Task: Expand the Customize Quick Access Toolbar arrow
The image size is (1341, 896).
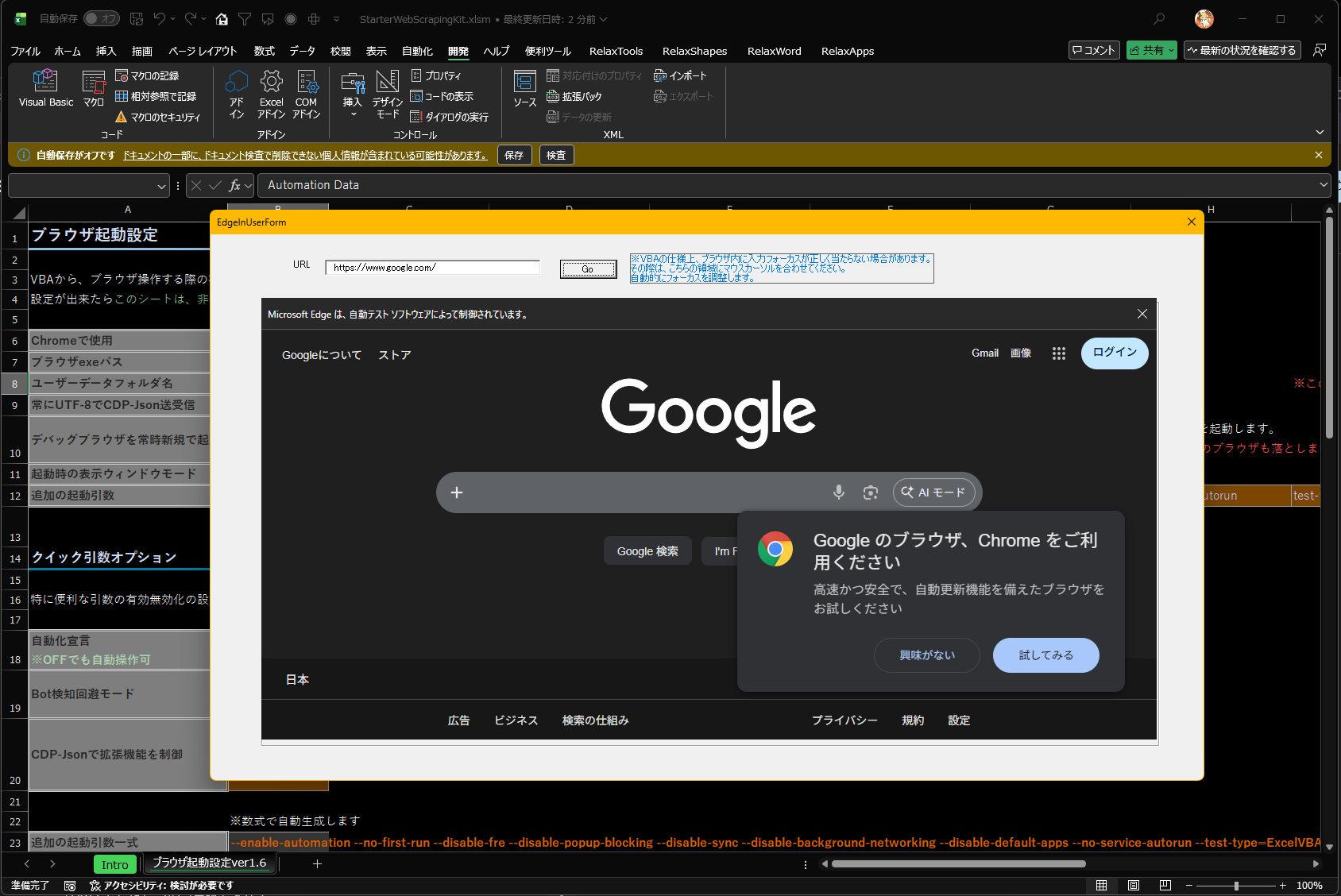Action: point(337,18)
